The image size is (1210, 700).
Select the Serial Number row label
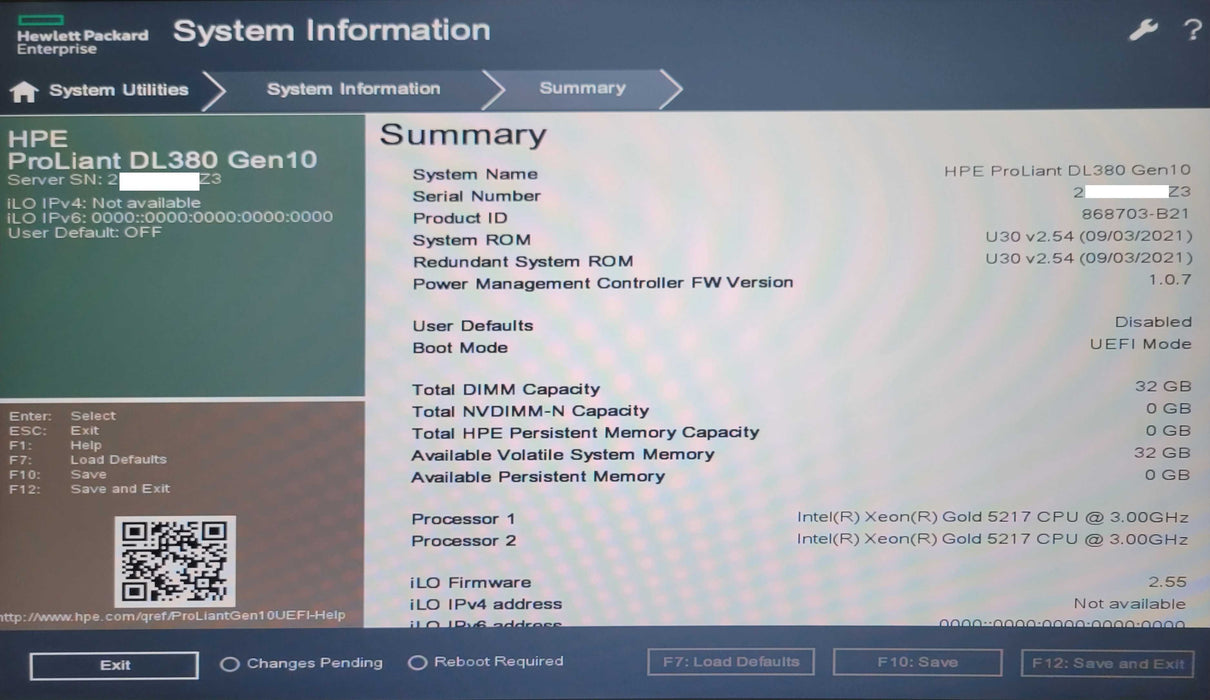click(476, 196)
